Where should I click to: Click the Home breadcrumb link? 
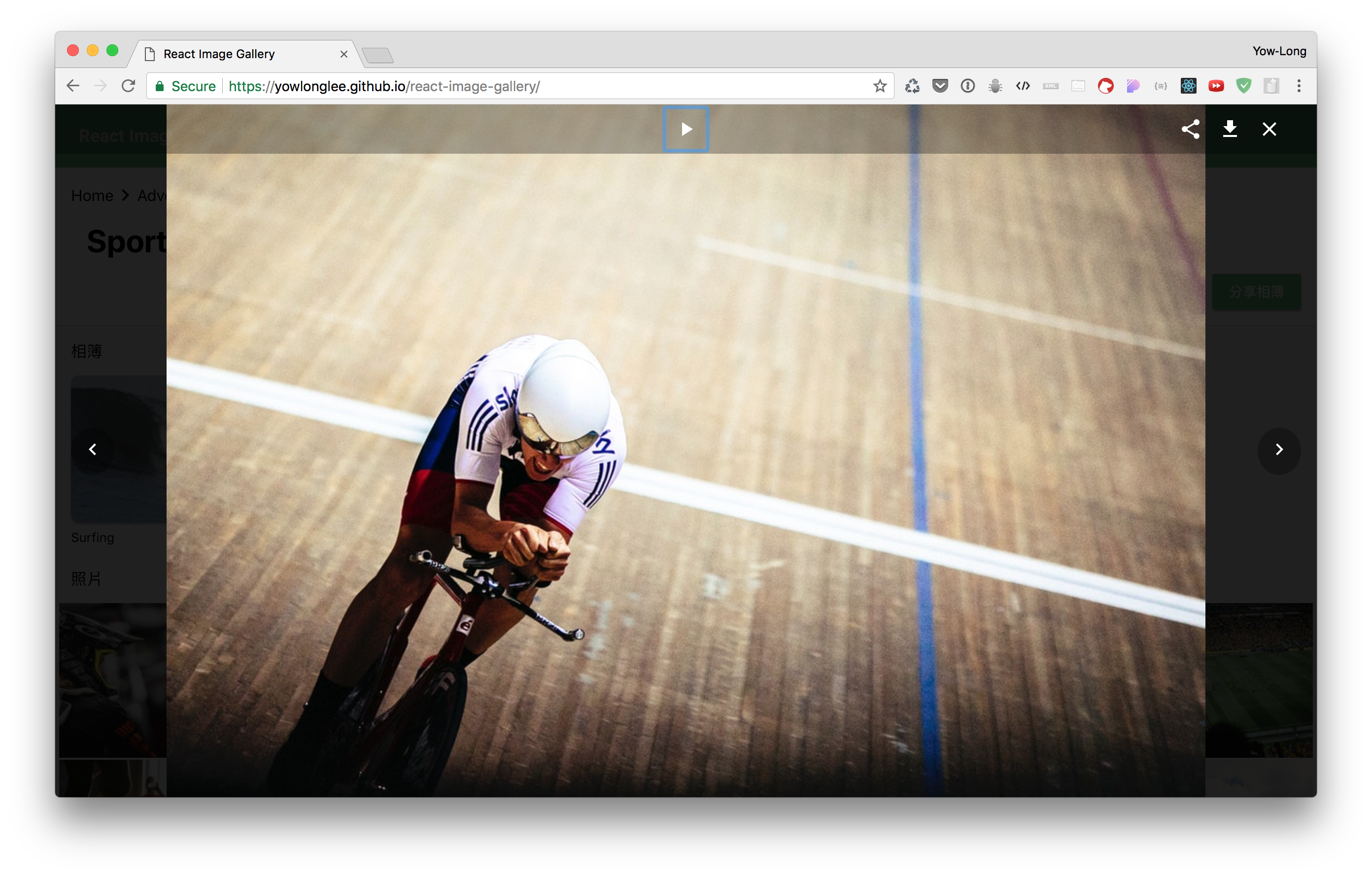(92, 196)
